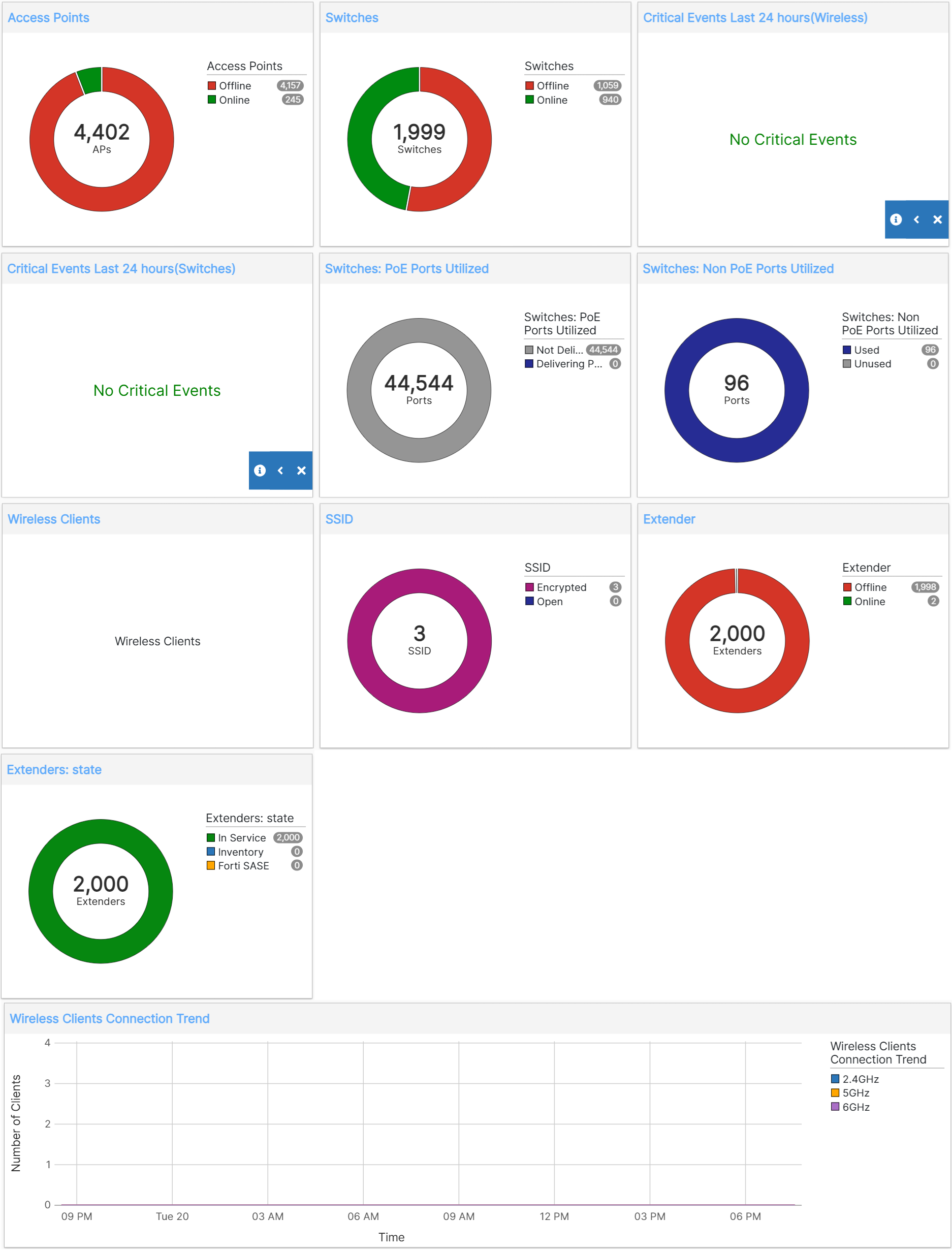Open the Wireless Clients Connection Trend title
Viewport: 952px width, 1251px height.
pos(109,1018)
